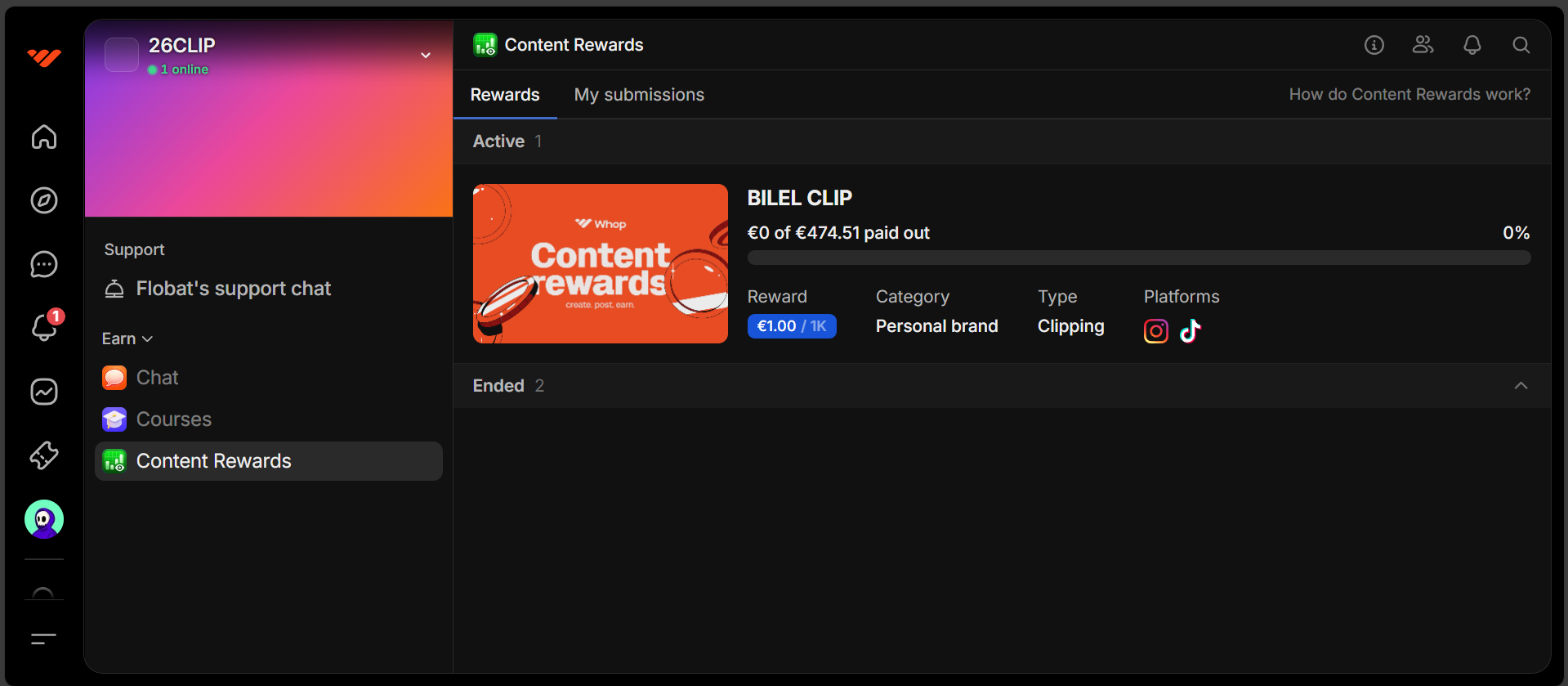The width and height of the screenshot is (1568, 686).
Task: Open How do Content Rewards work link
Action: tap(1409, 95)
